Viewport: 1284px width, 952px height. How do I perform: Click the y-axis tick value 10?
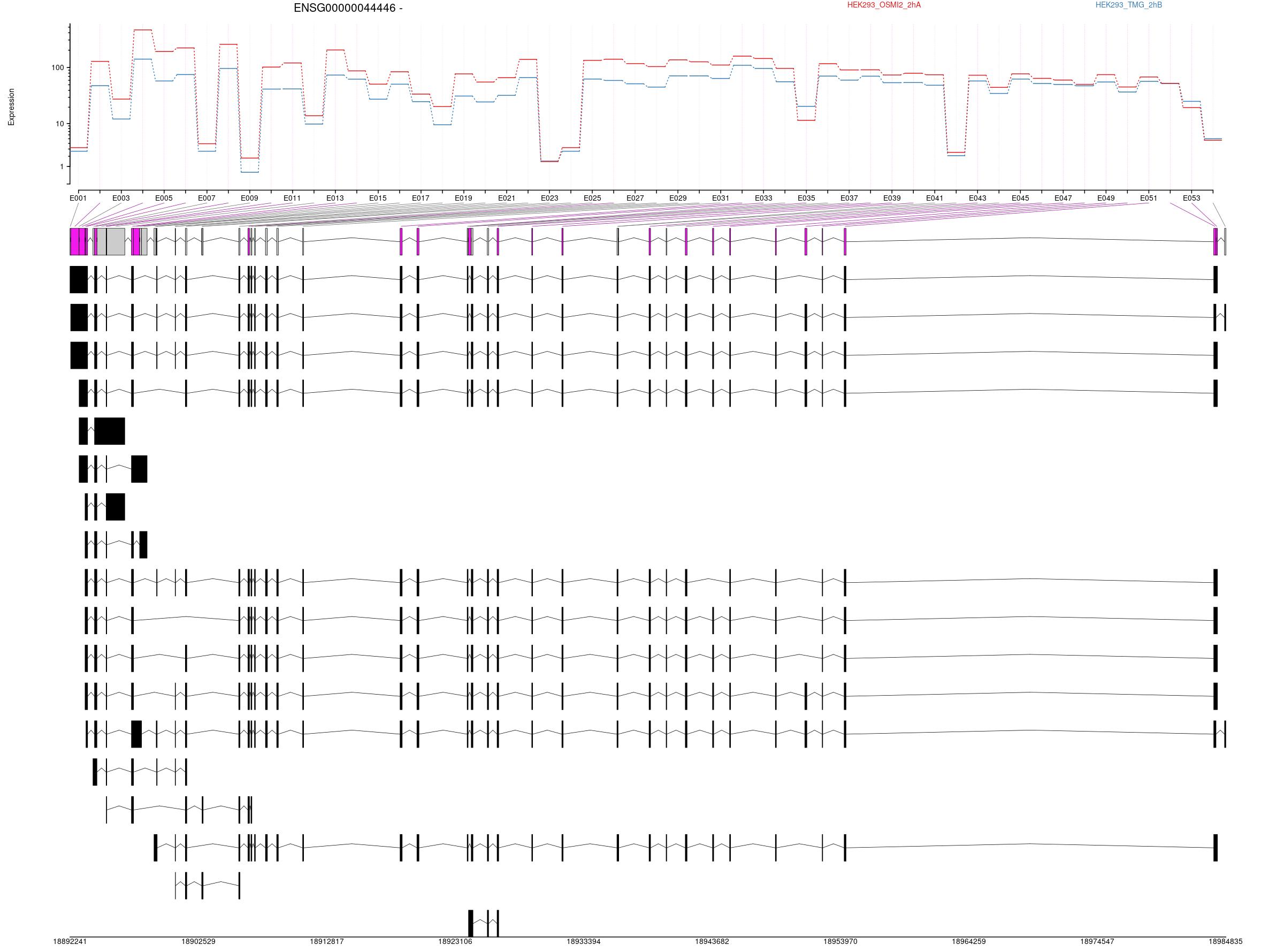click(x=60, y=124)
